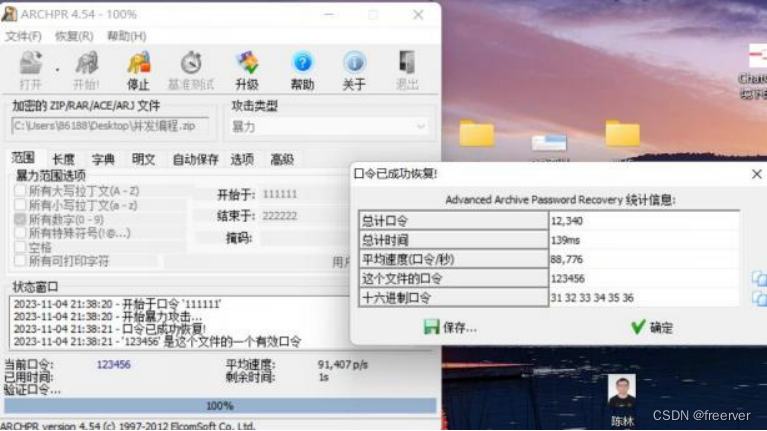
Task: Switch to the 字典 tab
Action: pyautogui.click(x=103, y=159)
